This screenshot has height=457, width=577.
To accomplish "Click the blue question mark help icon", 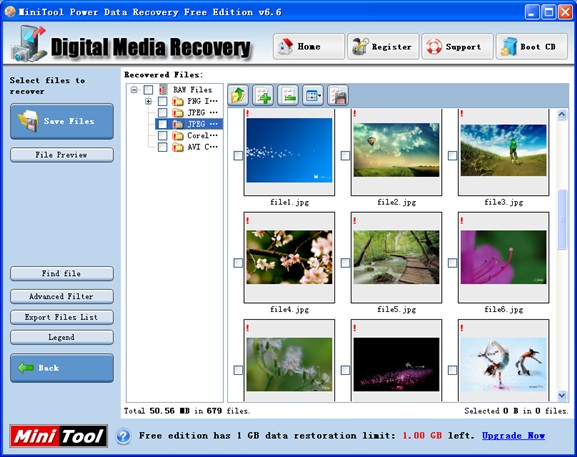I will pos(123,436).
